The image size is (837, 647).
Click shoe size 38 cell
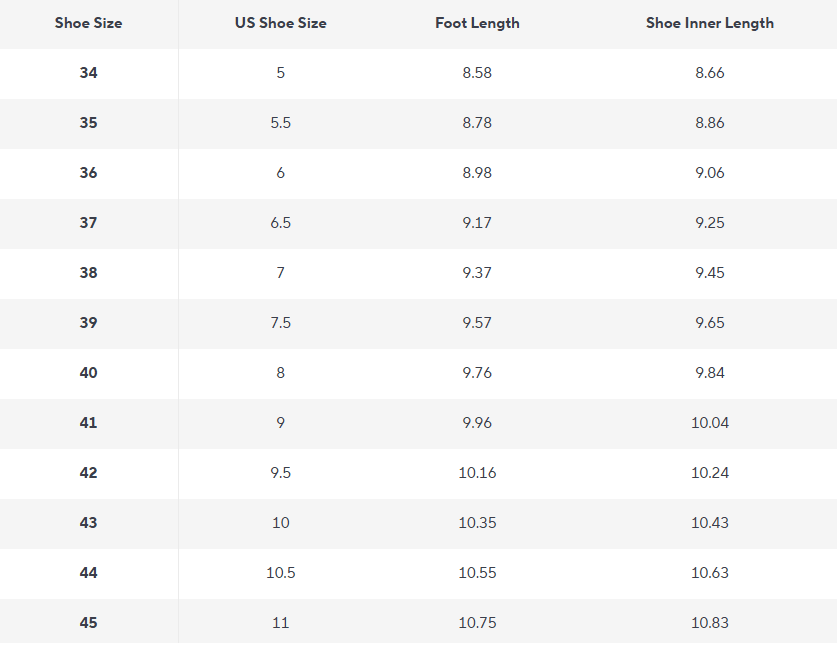[89, 273]
